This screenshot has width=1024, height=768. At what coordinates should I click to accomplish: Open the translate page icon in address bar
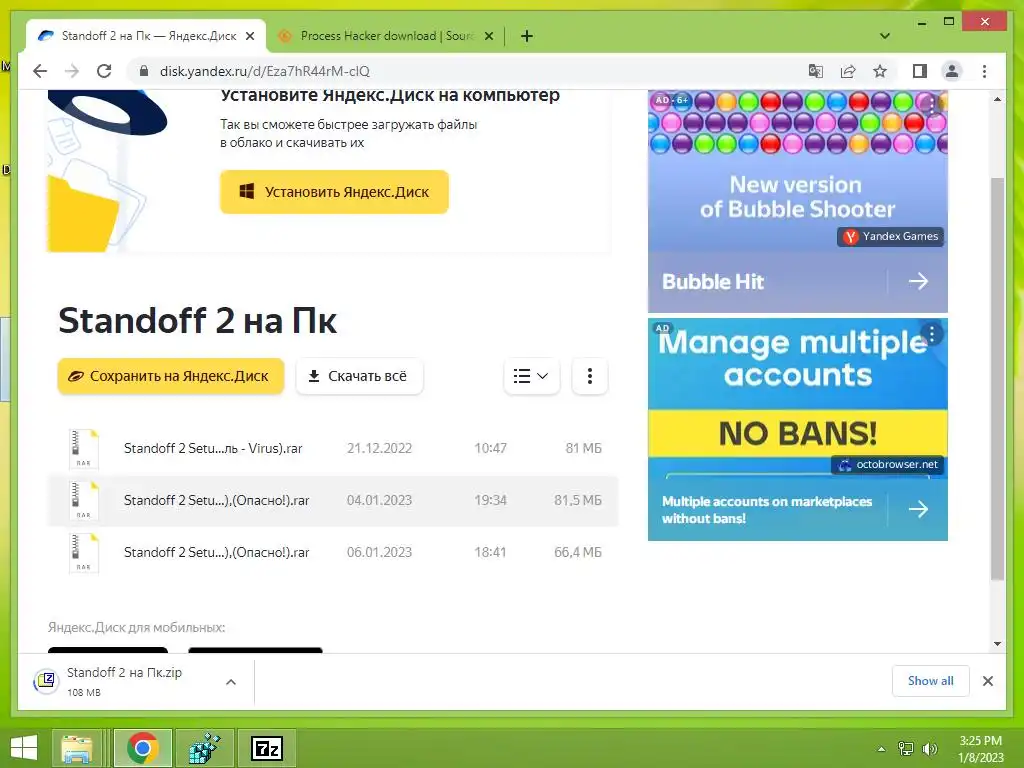tap(816, 71)
